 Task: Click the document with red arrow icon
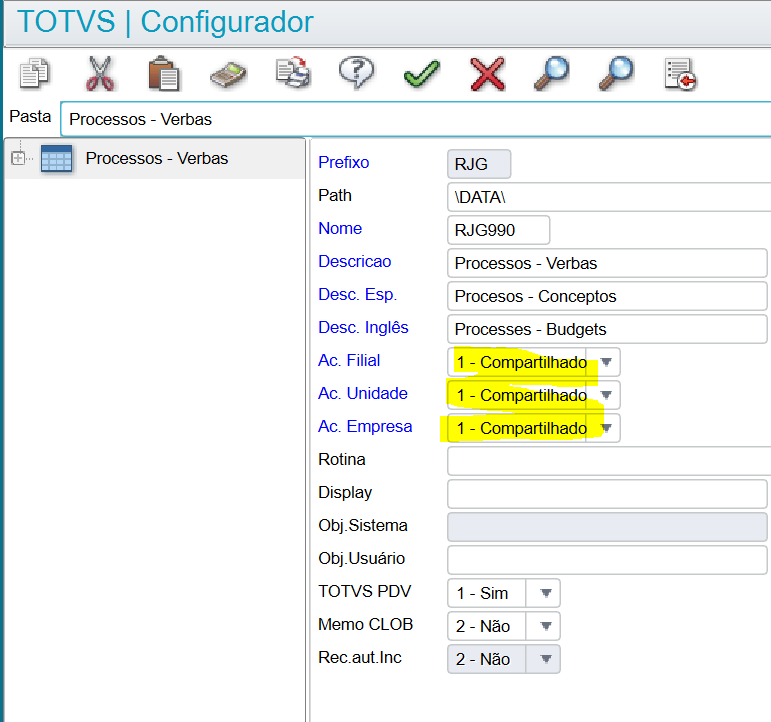(x=681, y=74)
